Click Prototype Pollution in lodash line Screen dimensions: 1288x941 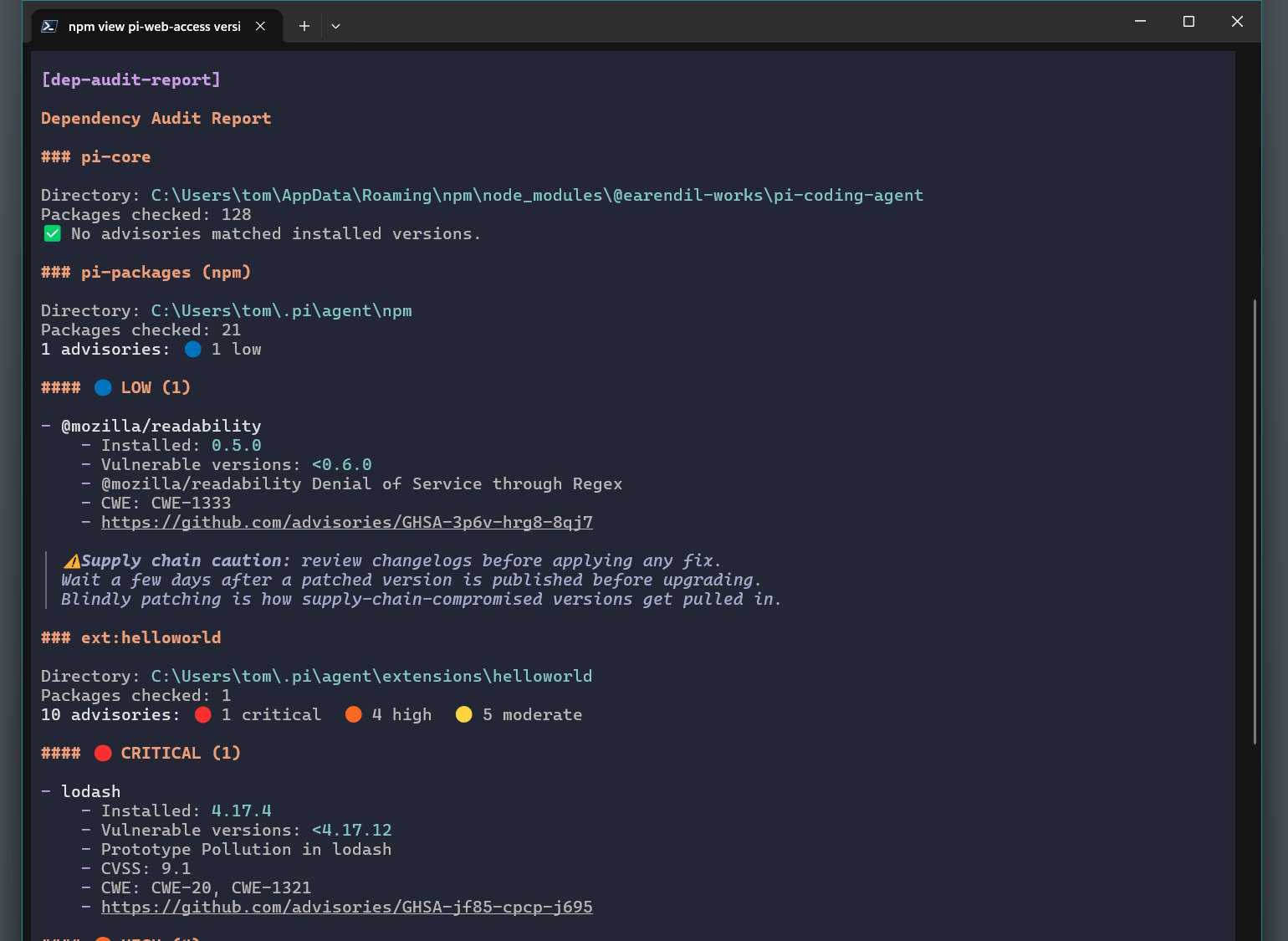click(x=247, y=849)
